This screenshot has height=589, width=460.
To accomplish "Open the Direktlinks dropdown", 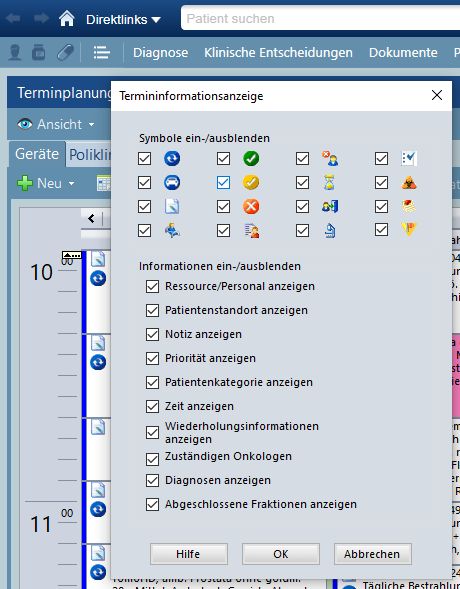I will (x=123, y=19).
